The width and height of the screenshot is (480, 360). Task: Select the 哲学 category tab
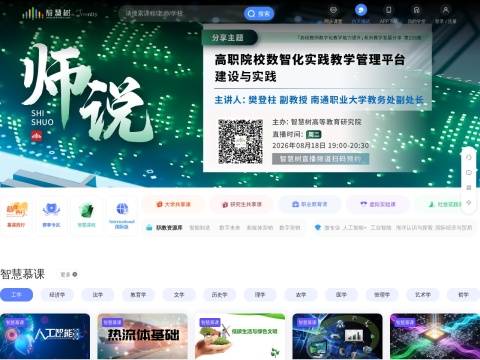pyautogui.click(x=463, y=295)
